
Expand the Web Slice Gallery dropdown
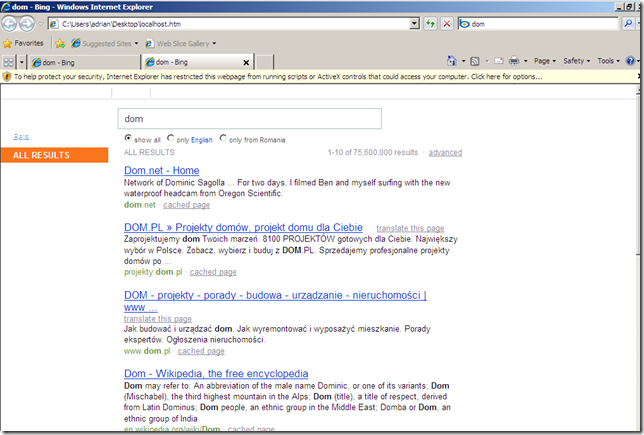(214, 44)
